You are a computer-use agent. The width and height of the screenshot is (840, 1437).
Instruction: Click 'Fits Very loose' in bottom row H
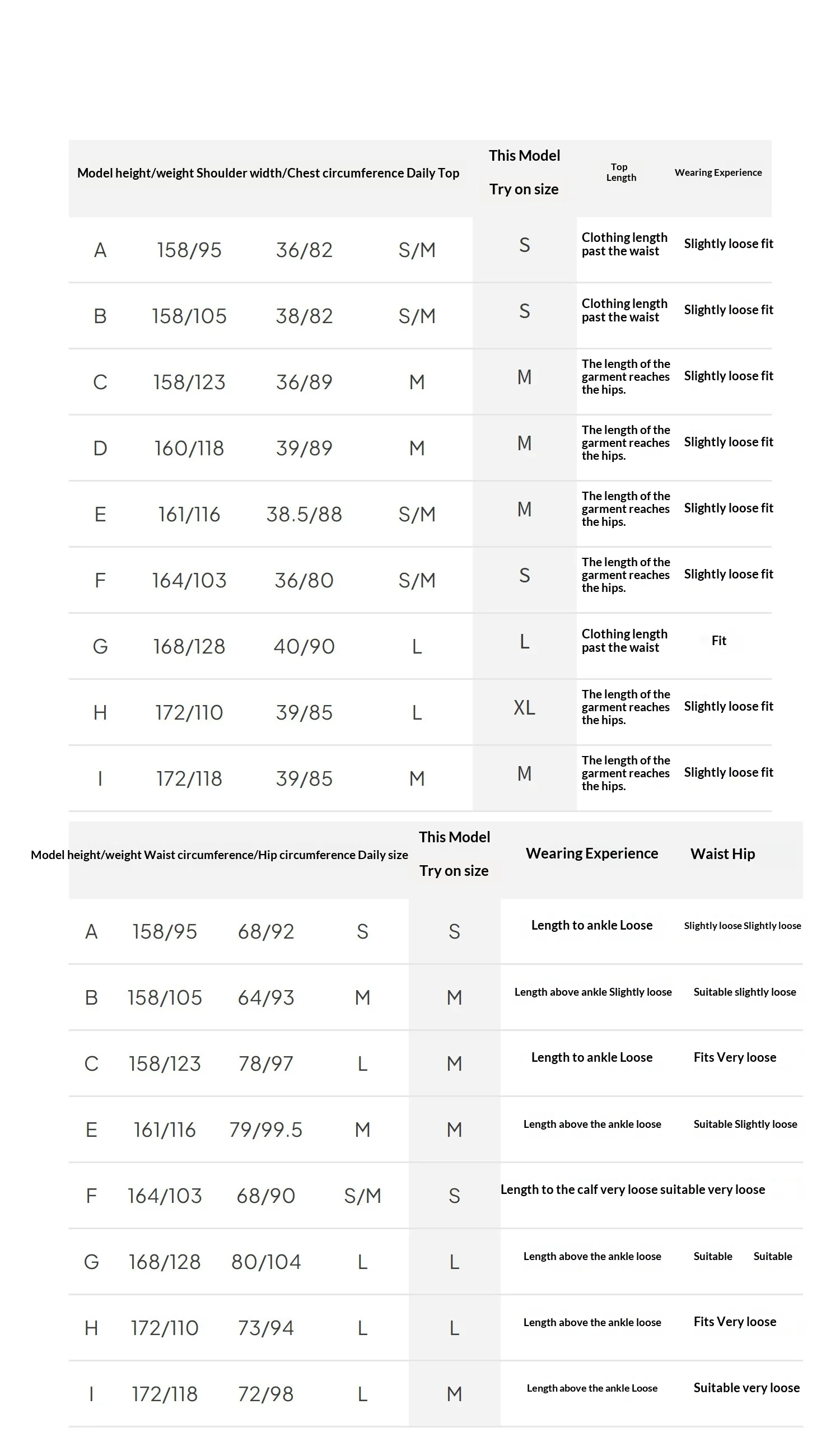pos(735,1321)
